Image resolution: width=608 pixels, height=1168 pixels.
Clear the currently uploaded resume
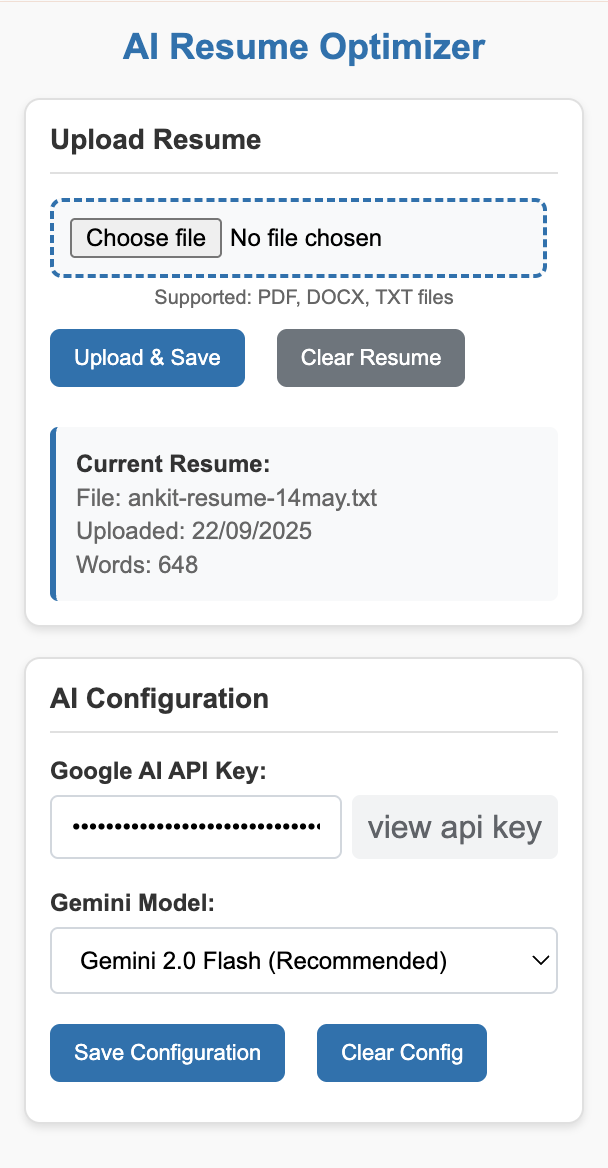370,358
